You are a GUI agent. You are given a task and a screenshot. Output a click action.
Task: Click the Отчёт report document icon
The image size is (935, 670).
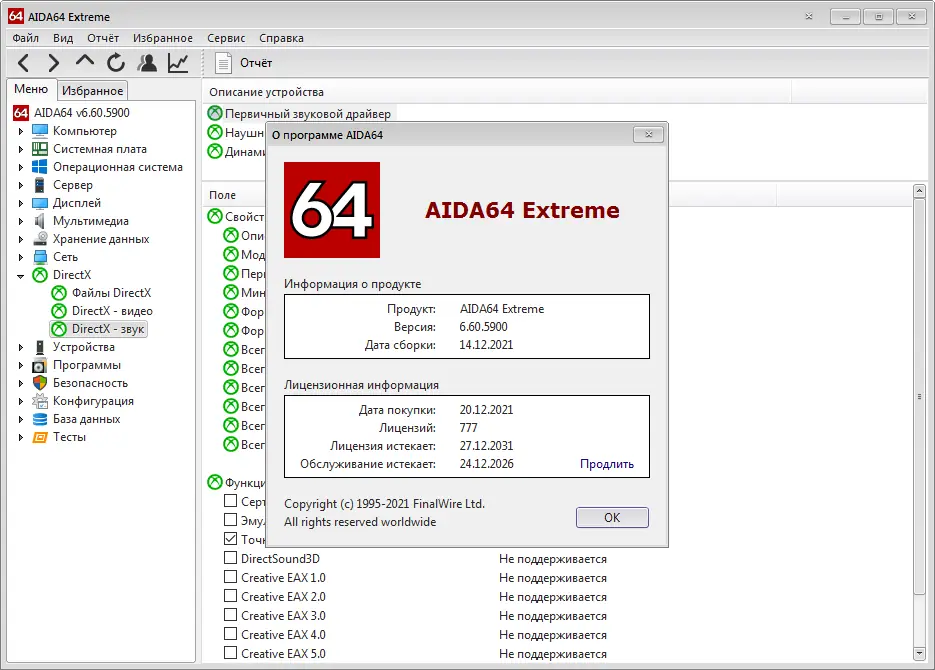[223, 63]
